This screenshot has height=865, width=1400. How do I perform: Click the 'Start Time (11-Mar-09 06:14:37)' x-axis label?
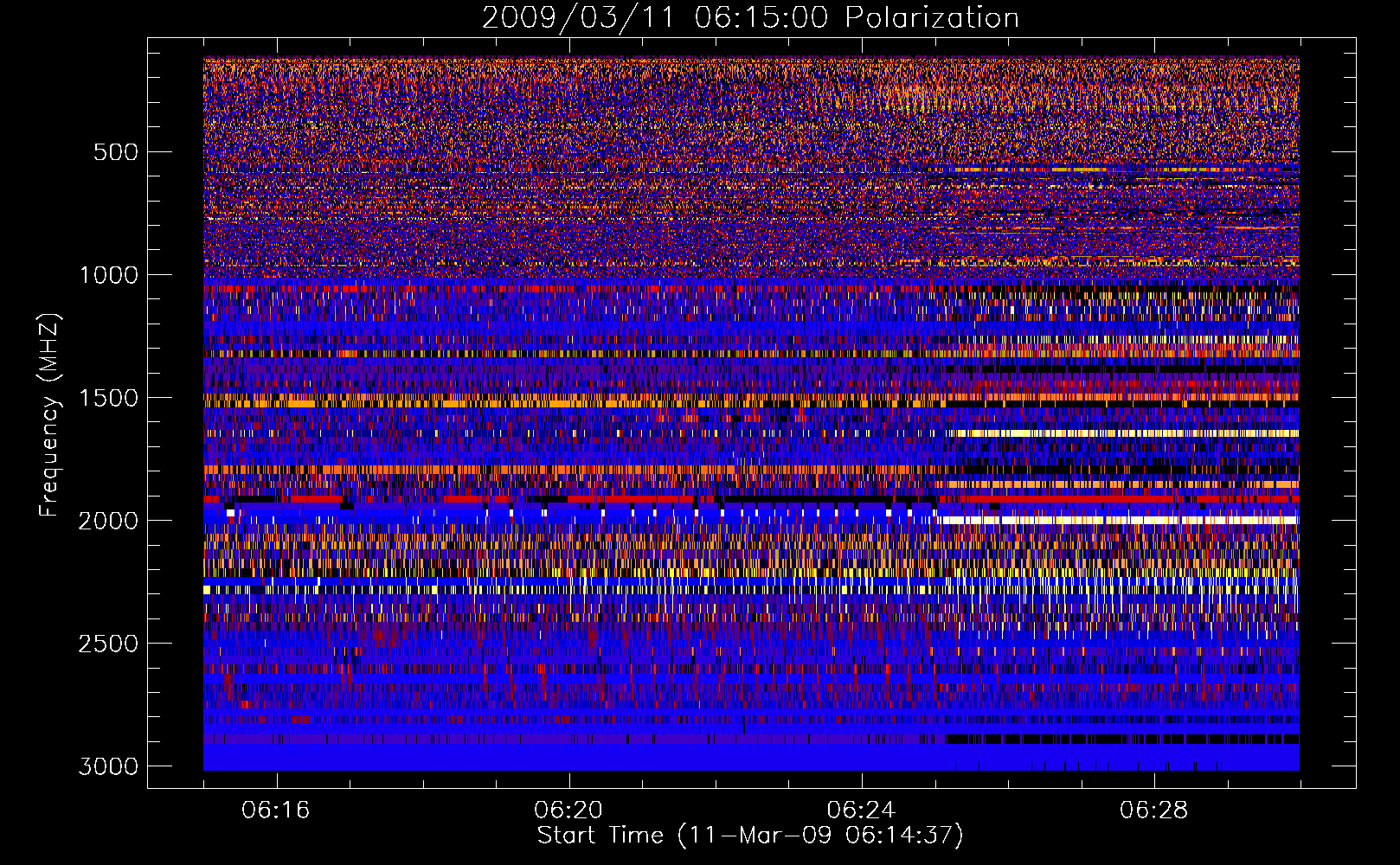click(x=750, y=836)
